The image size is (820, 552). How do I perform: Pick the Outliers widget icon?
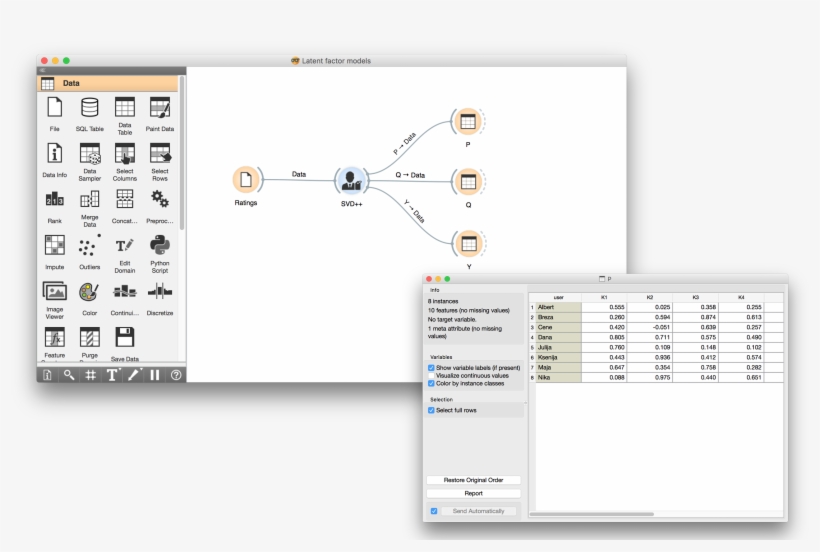[x=89, y=246]
